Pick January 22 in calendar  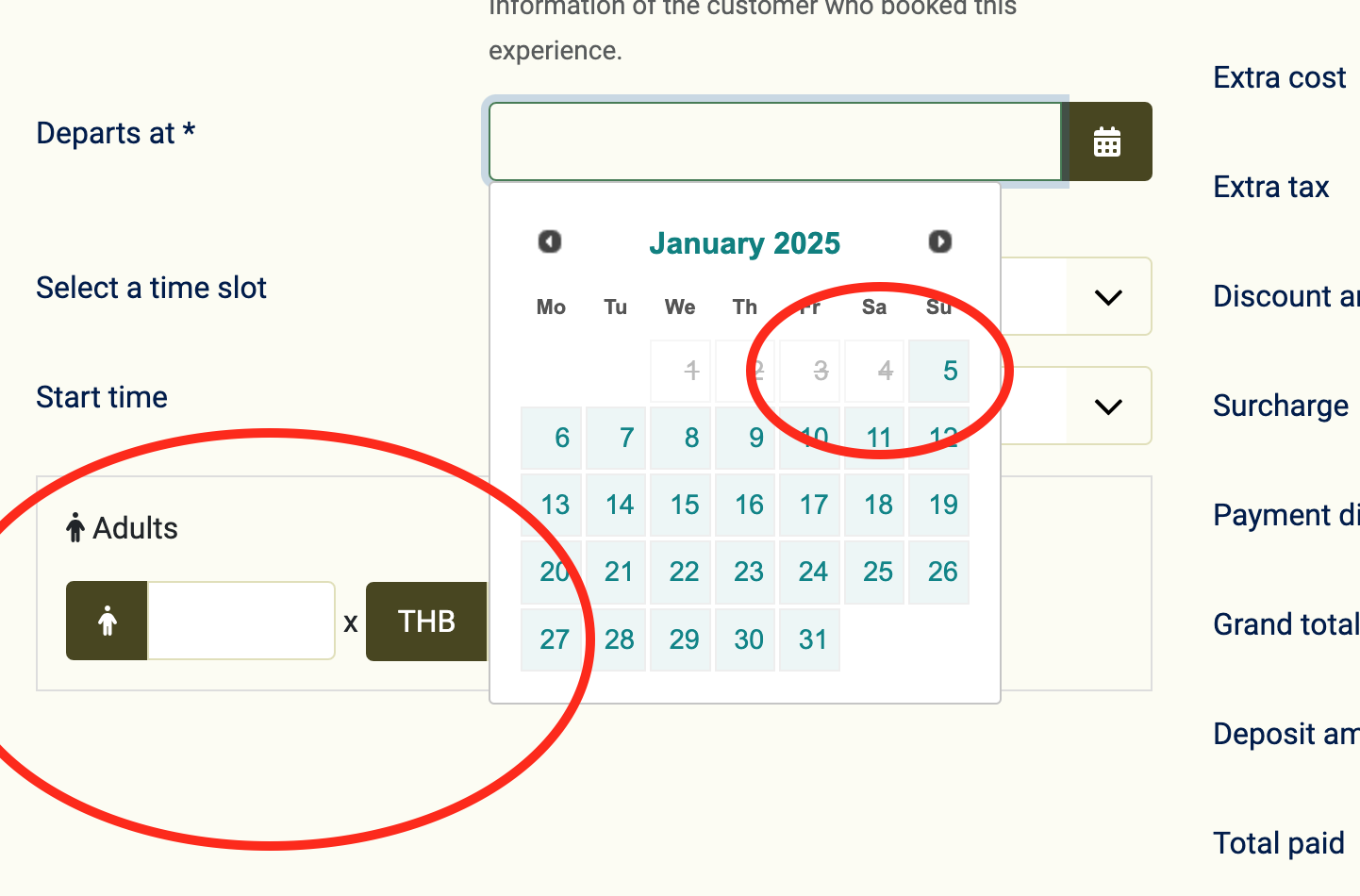point(681,572)
